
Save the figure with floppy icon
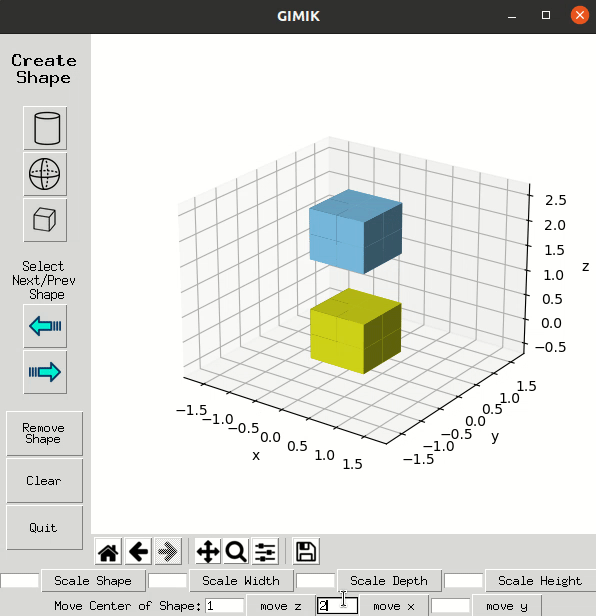point(306,552)
